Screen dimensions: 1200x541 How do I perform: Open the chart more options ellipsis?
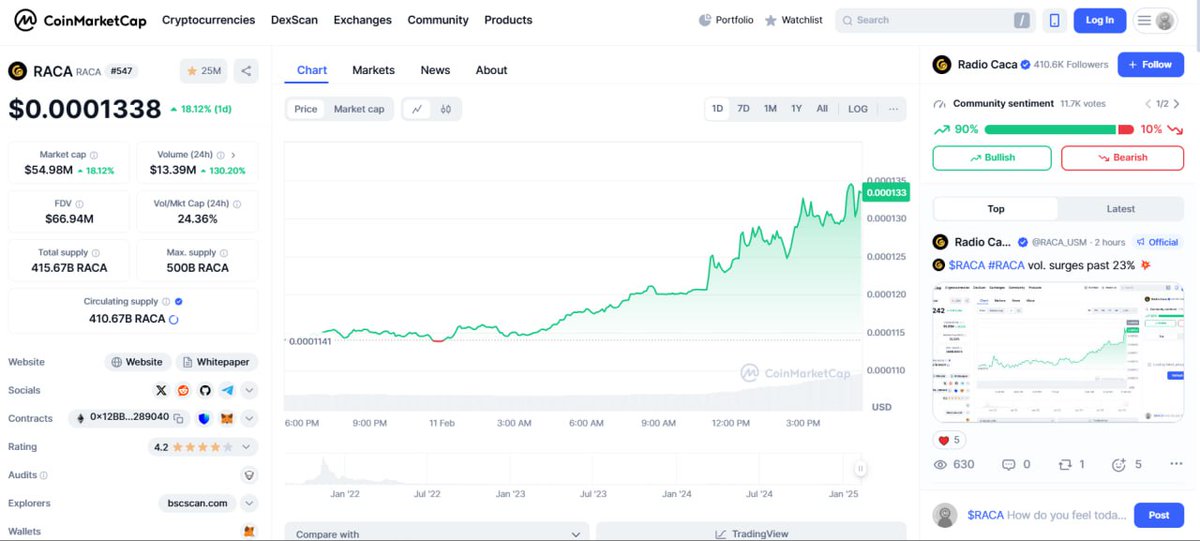[893, 109]
